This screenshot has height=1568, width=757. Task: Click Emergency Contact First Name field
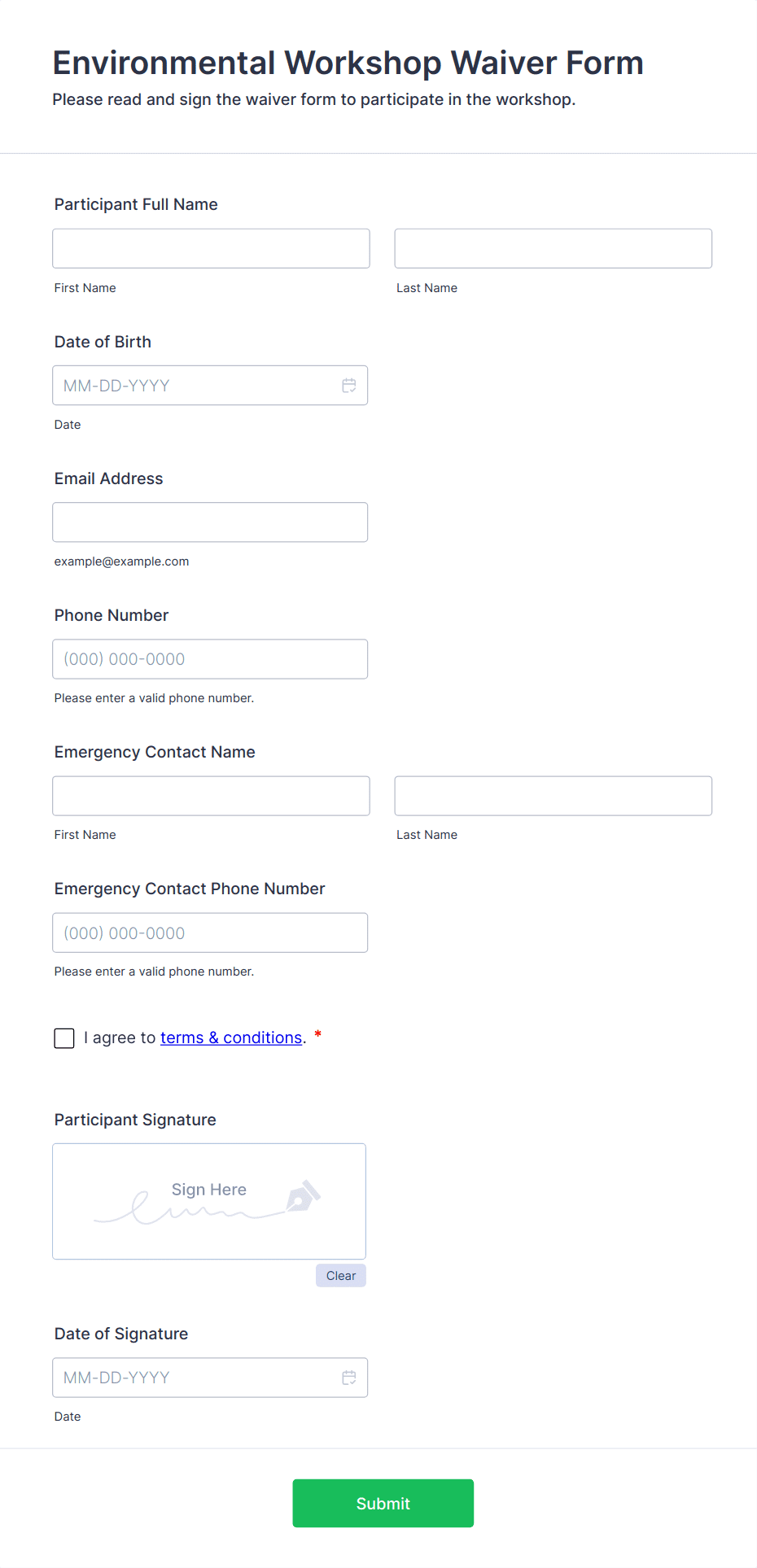pos(211,796)
